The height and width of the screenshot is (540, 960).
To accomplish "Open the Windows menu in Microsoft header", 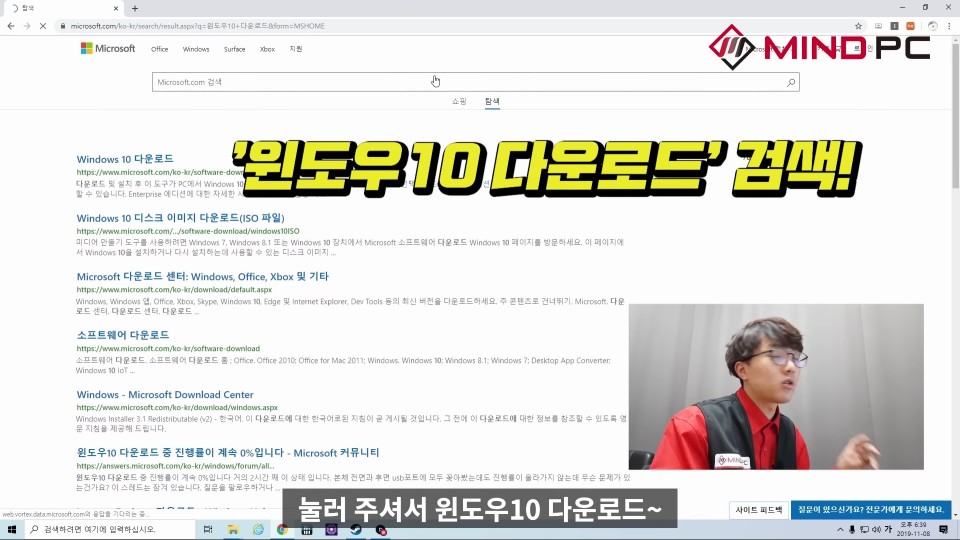I will [x=196, y=49].
